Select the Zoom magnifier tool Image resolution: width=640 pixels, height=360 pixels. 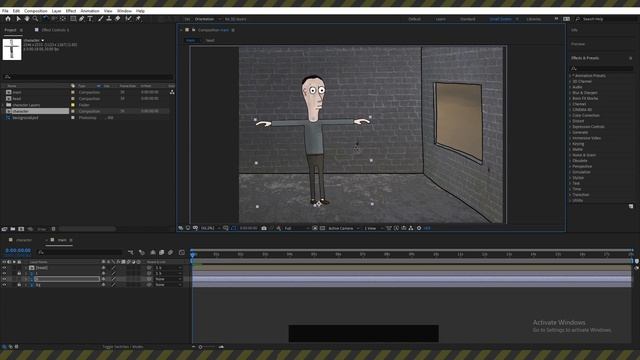click(x=36, y=19)
